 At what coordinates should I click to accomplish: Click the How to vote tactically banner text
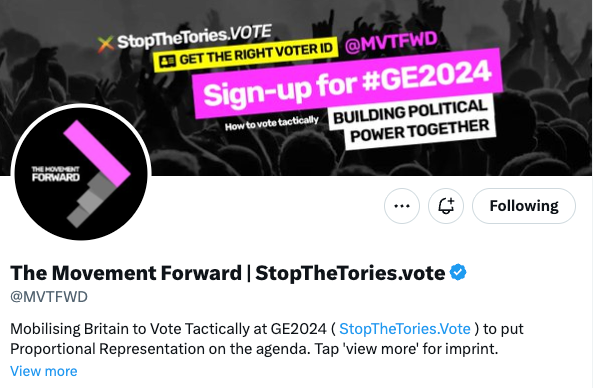pos(271,123)
